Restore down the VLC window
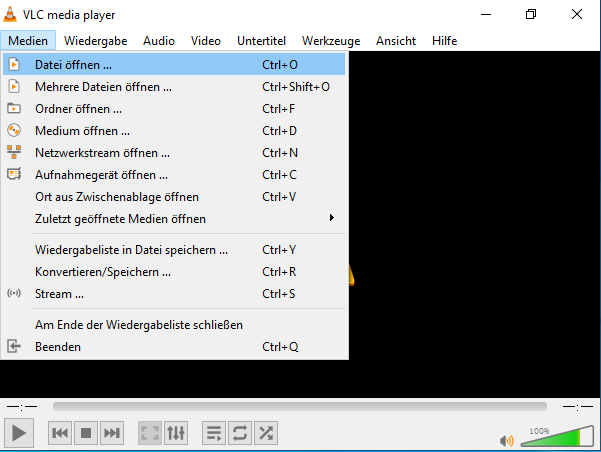The width and height of the screenshot is (601, 452). [x=531, y=14]
